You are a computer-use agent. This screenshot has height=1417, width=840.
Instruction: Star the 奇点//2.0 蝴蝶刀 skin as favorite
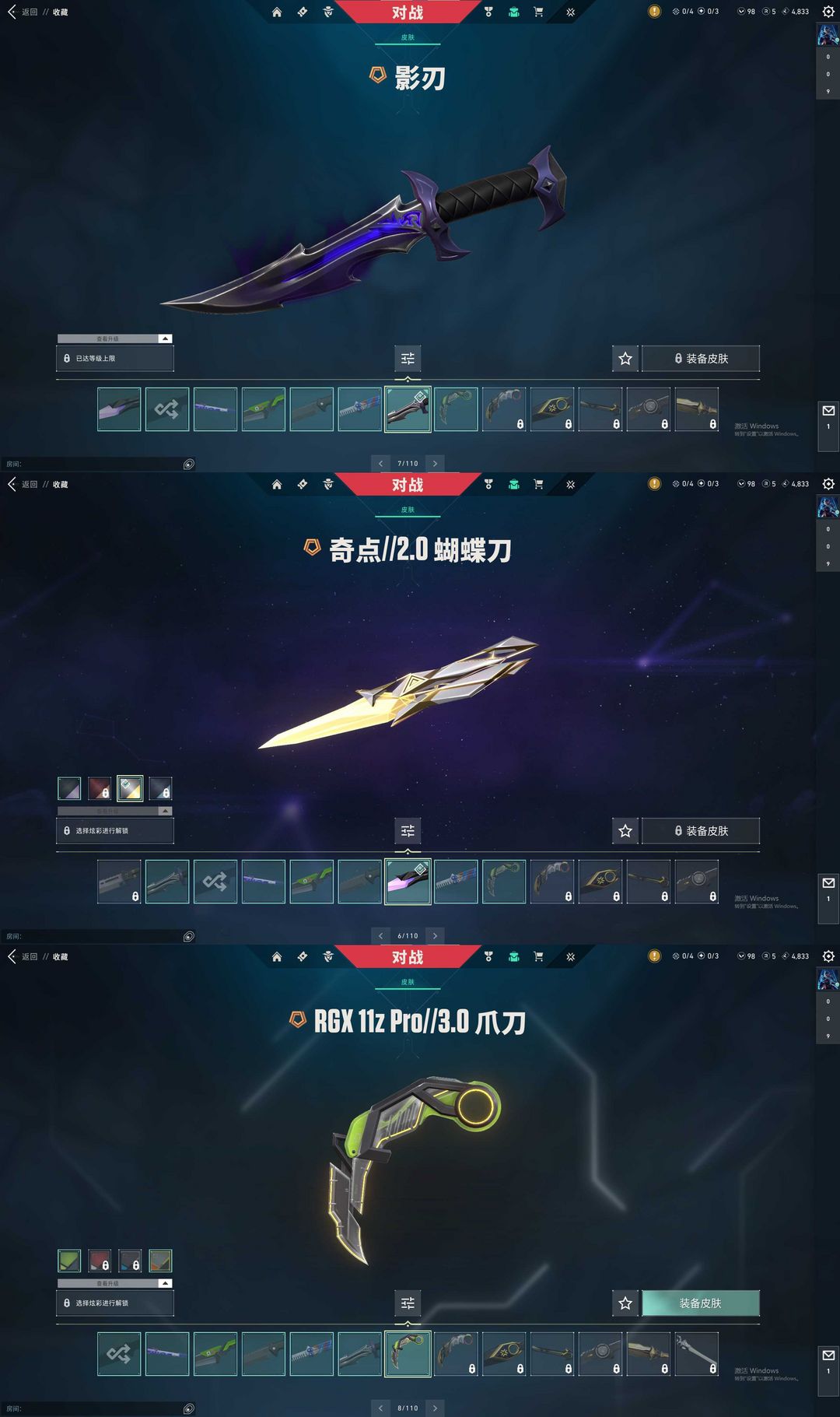point(625,831)
